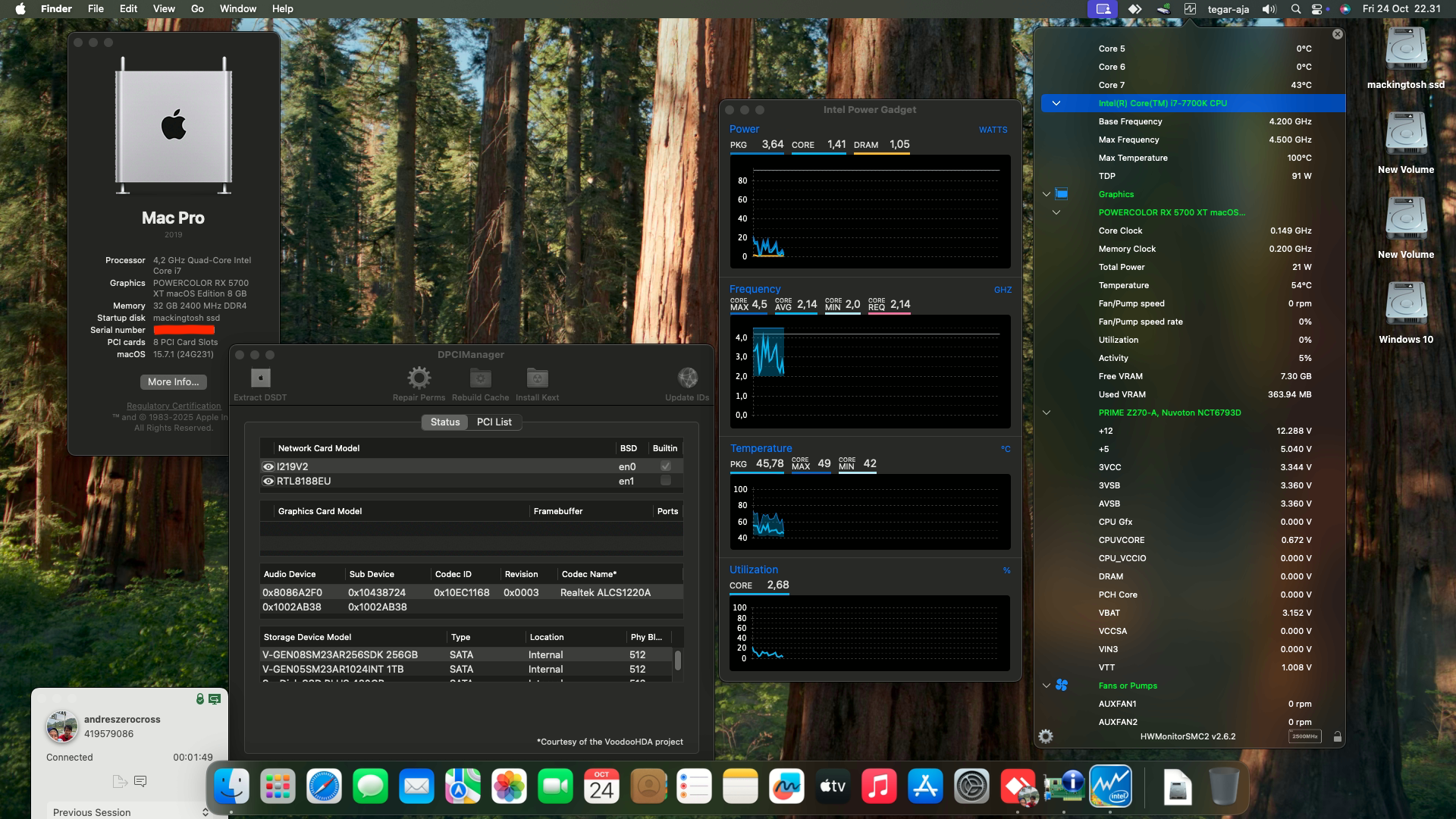Open the Window menu
This screenshot has width=1456, height=819.
click(238, 9)
